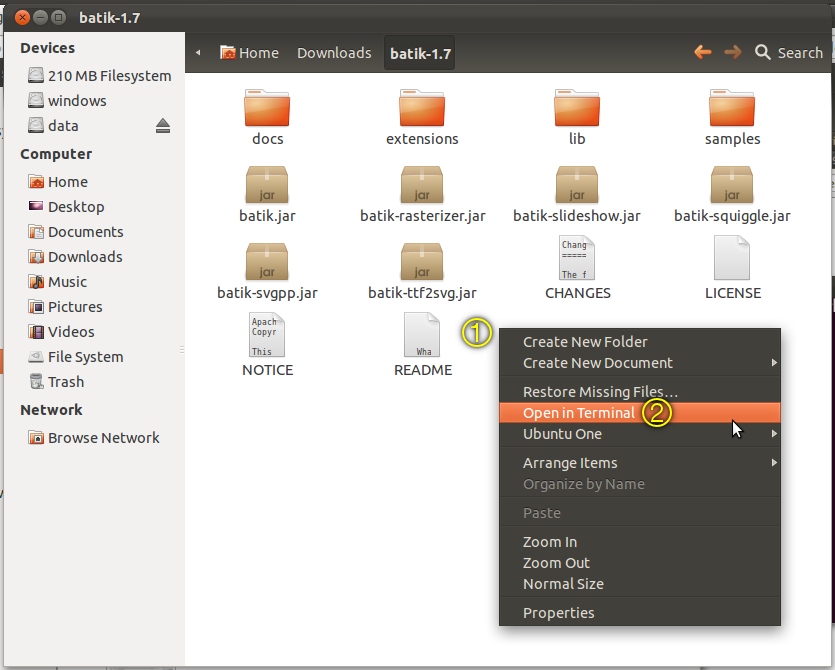Choose Create New Folder from context menu
The image size is (835, 670).
point(640,341)
